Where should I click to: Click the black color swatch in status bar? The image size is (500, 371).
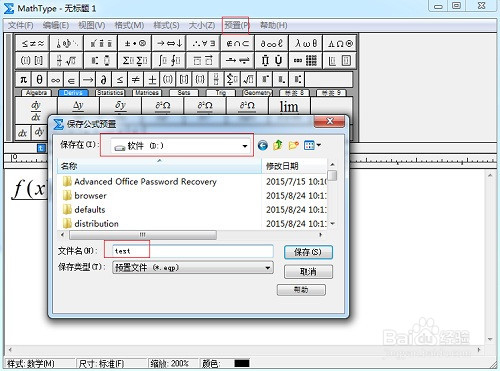click(x=242, y=363)
